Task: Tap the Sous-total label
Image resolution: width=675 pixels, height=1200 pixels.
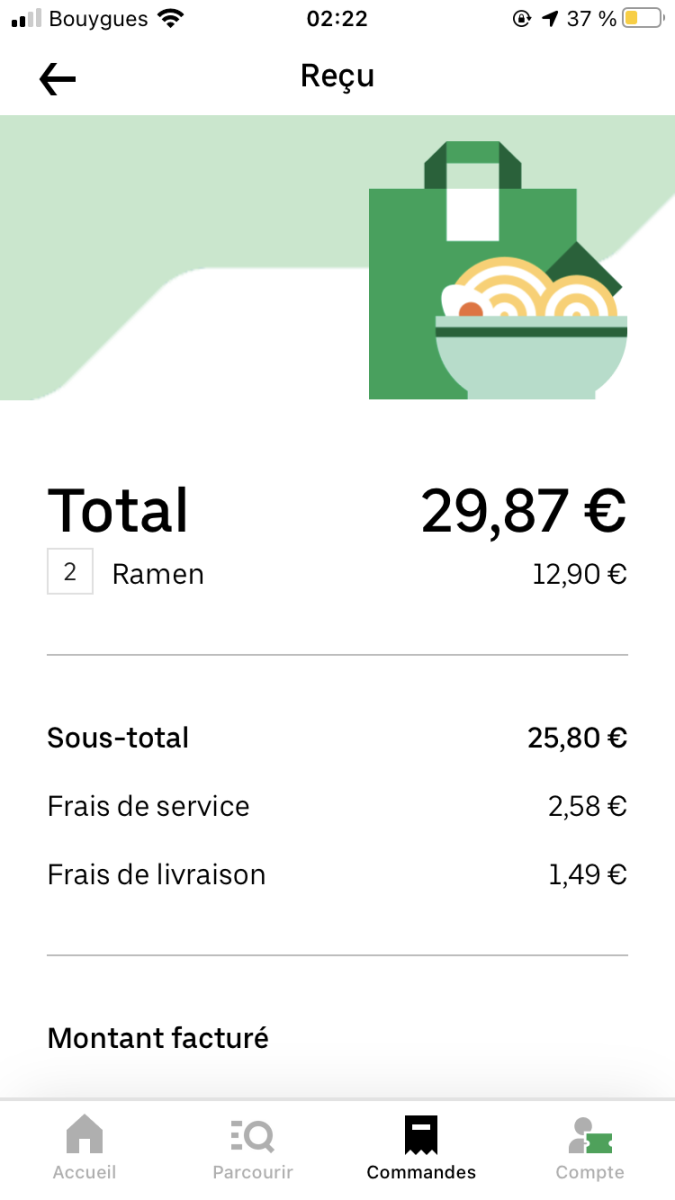Action: click(118, 738)
